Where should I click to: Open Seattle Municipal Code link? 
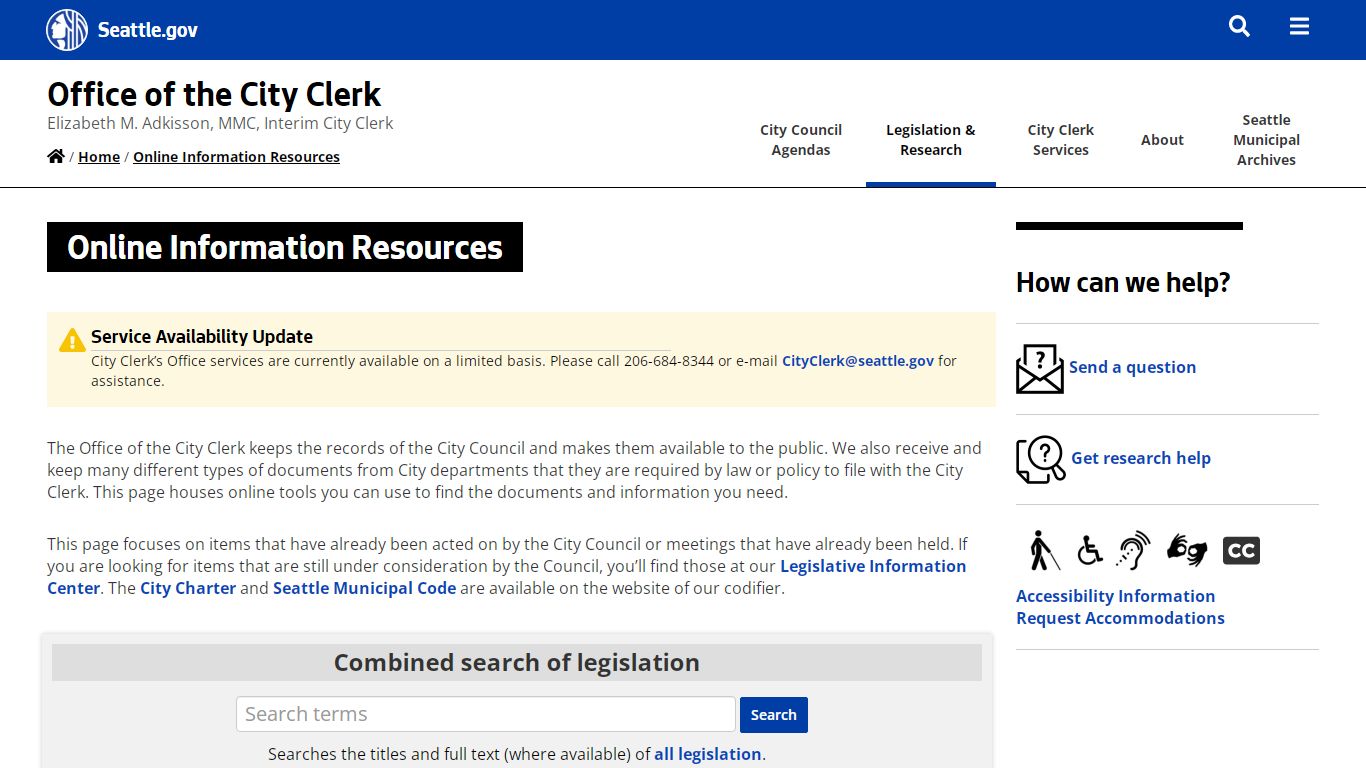[364, 588]
